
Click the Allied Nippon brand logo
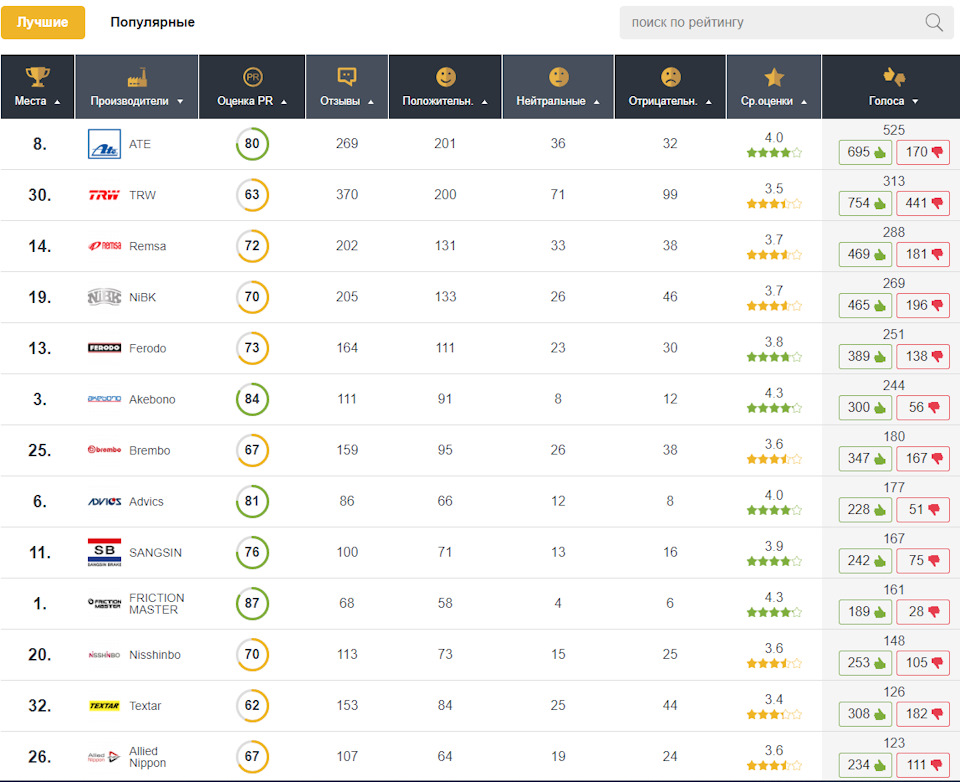[x=104, y=757]
